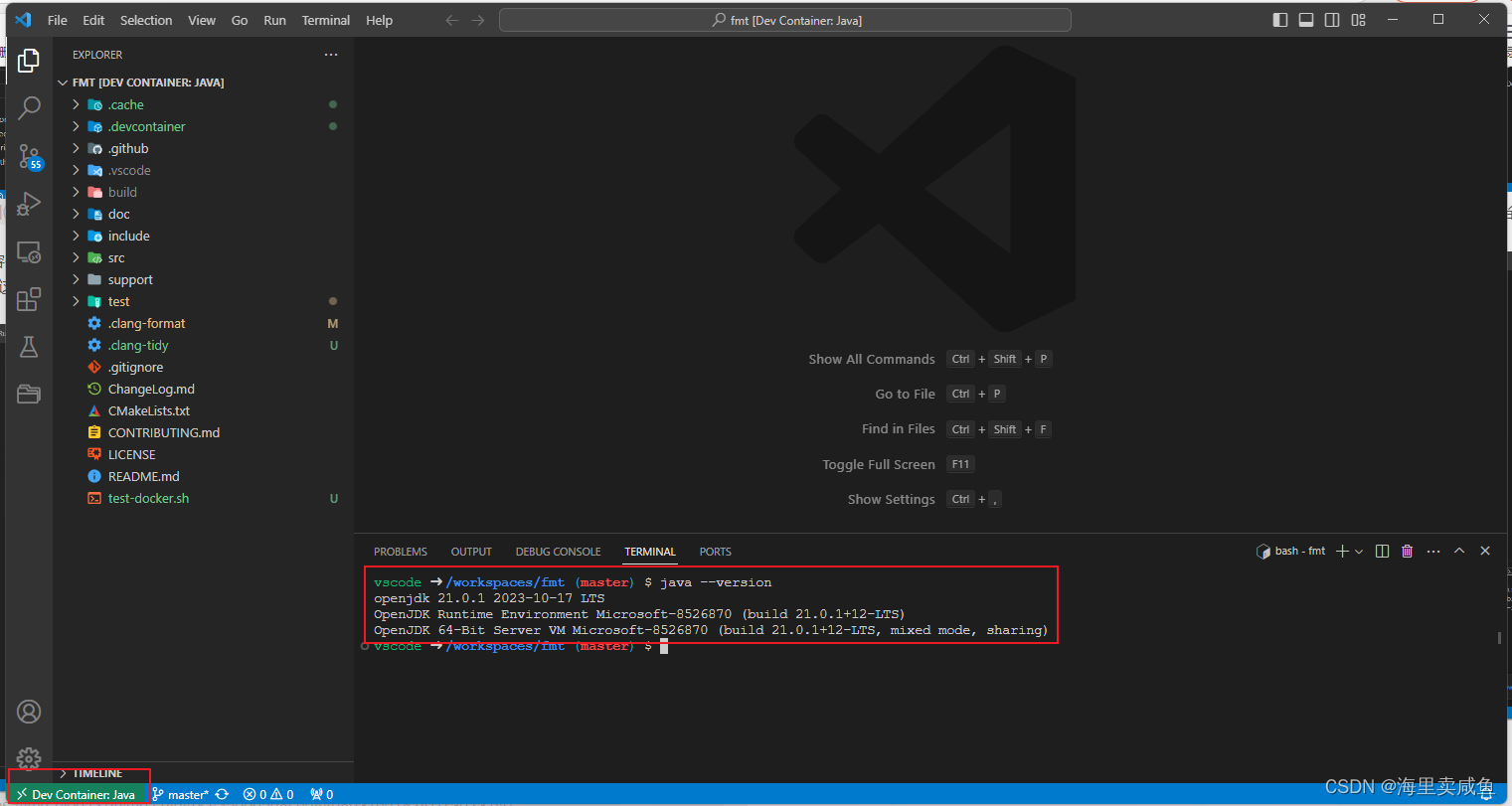Screen dimensions: 1512x806
Task: Open the Remote Explorer view
Action: pos(29,251)
